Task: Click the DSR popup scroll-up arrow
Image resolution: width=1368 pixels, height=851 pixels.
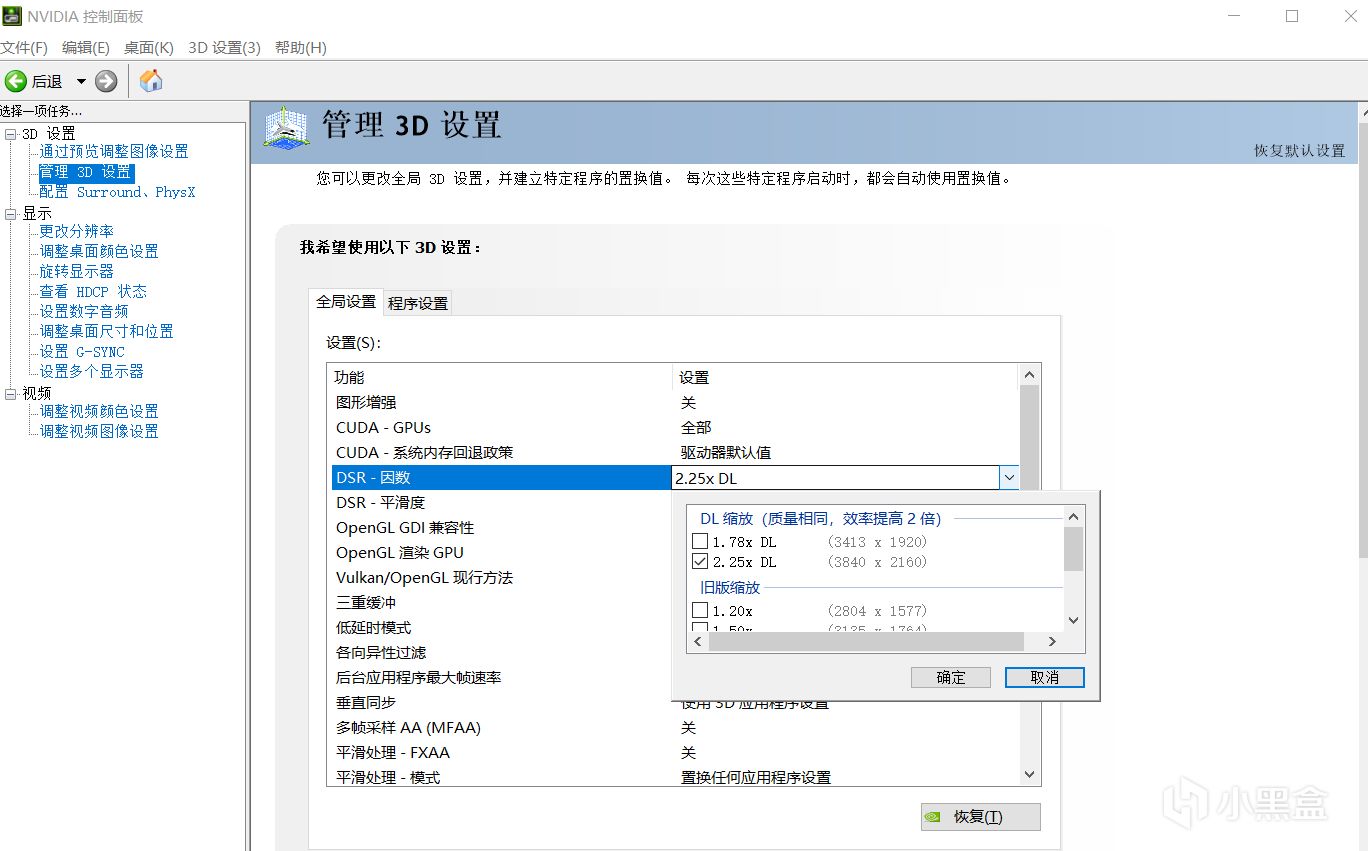Action: pyautogui.click(x=1073, y=517)
